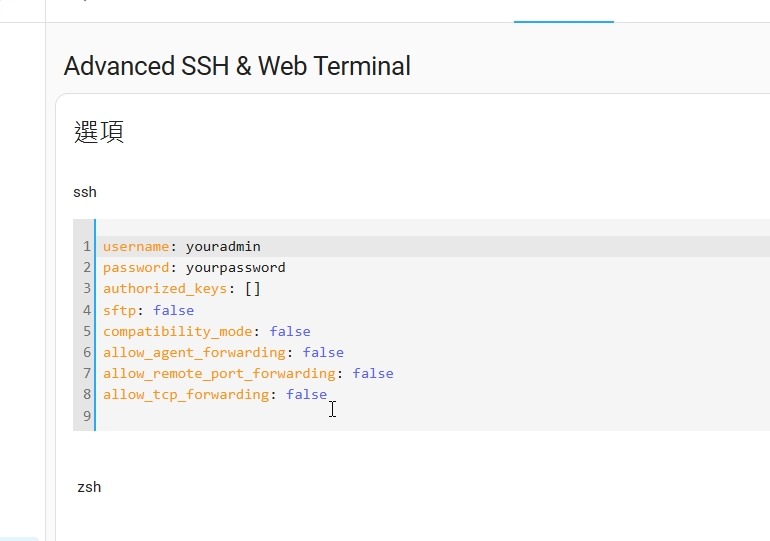The image size is (770, 541).
Task: Click the allow_agent_forwarding 'false' value
Action: (322, 352)
